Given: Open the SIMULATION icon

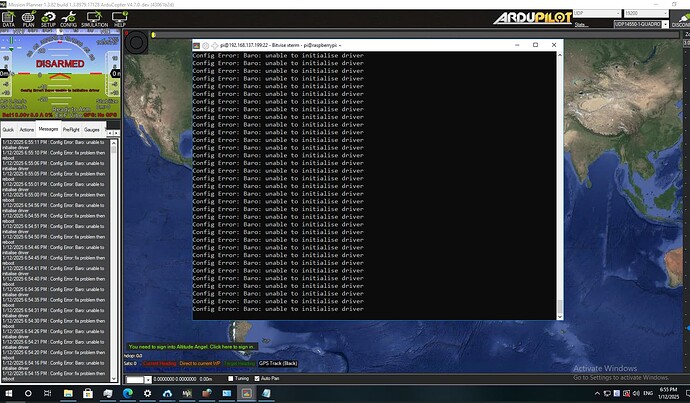Looking at the screenshot, I should tap(94, 19).
